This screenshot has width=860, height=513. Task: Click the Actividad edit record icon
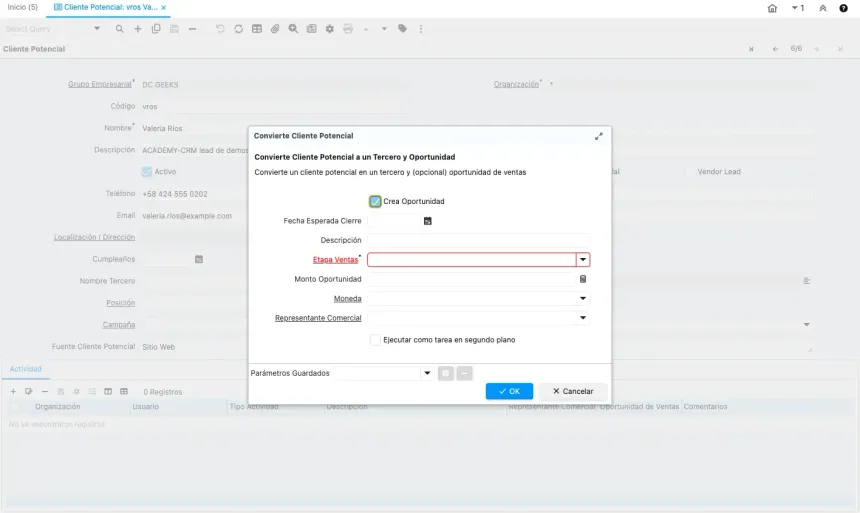29,391
